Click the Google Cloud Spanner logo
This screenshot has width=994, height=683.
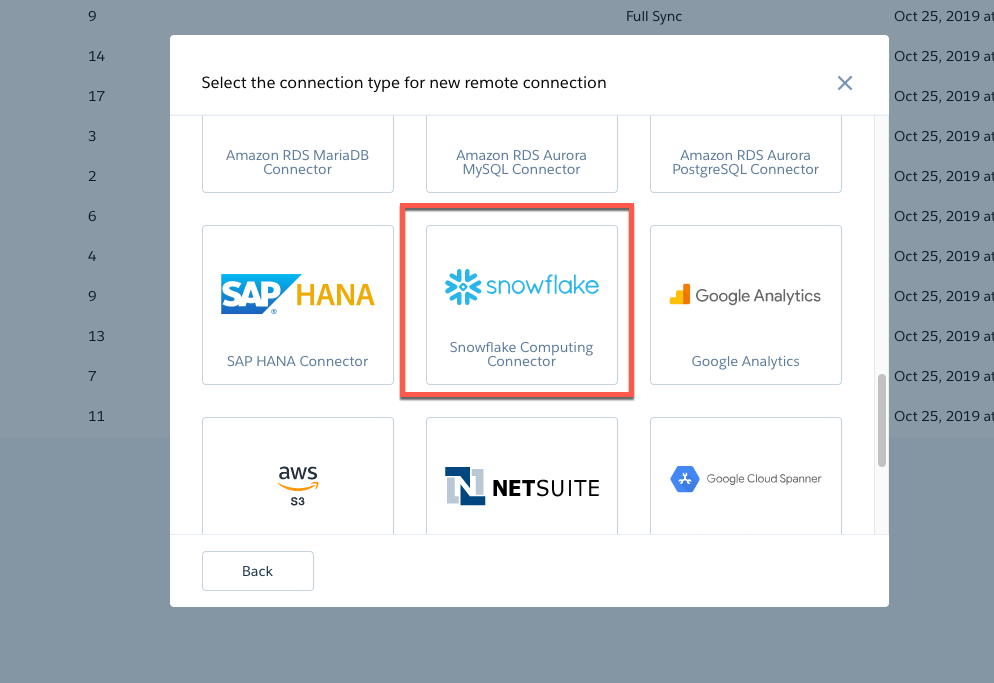click(745, 479)
